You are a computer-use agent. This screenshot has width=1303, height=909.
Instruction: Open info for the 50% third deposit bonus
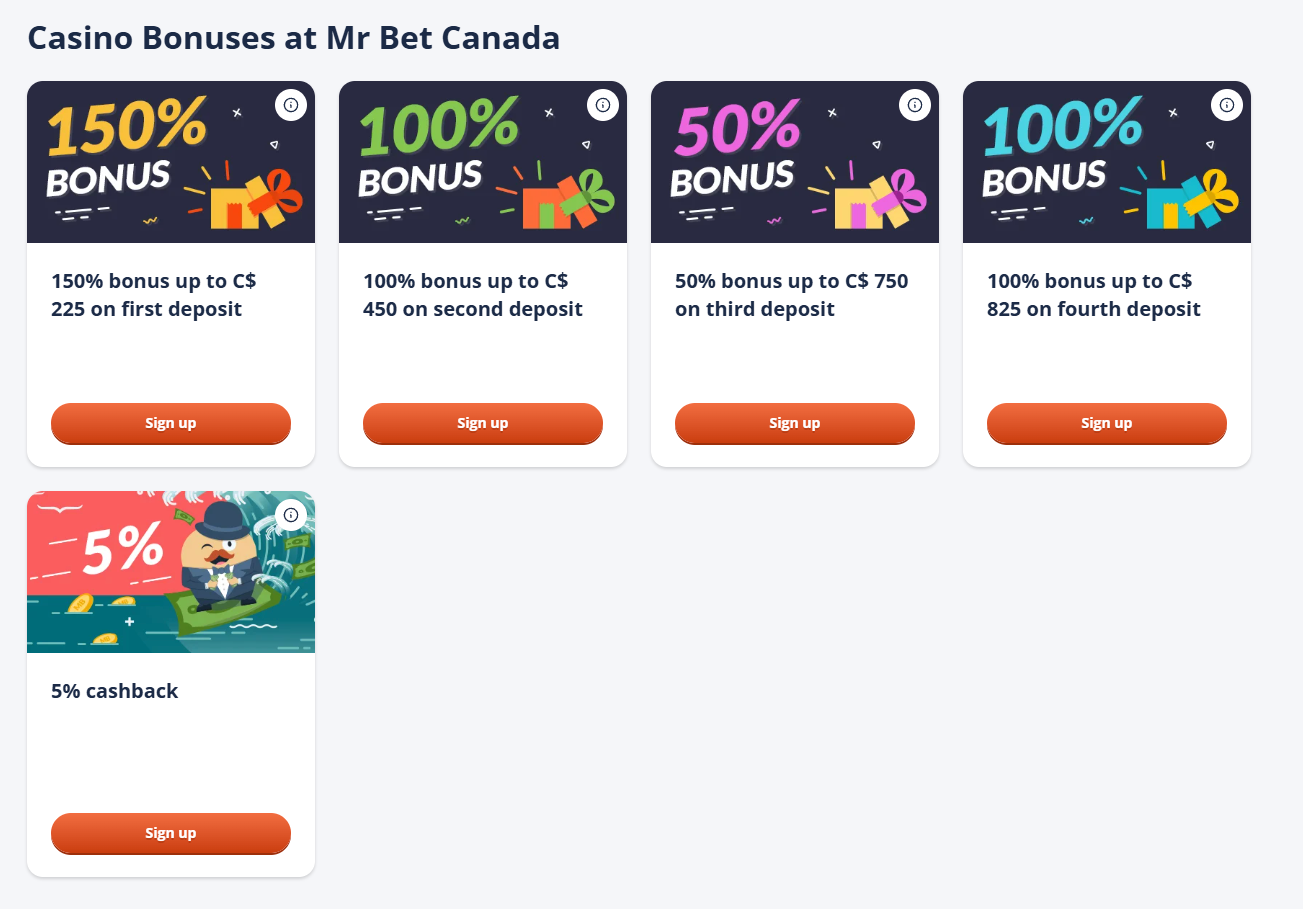pos(915,104)
